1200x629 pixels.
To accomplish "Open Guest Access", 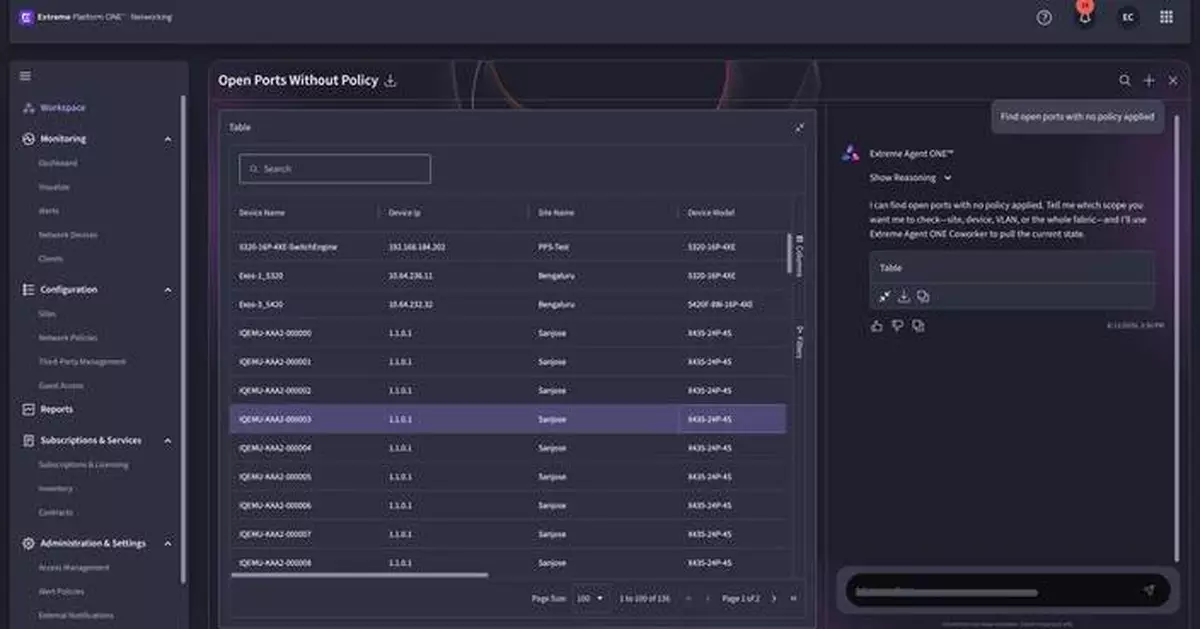I will (x=61, y=386).
